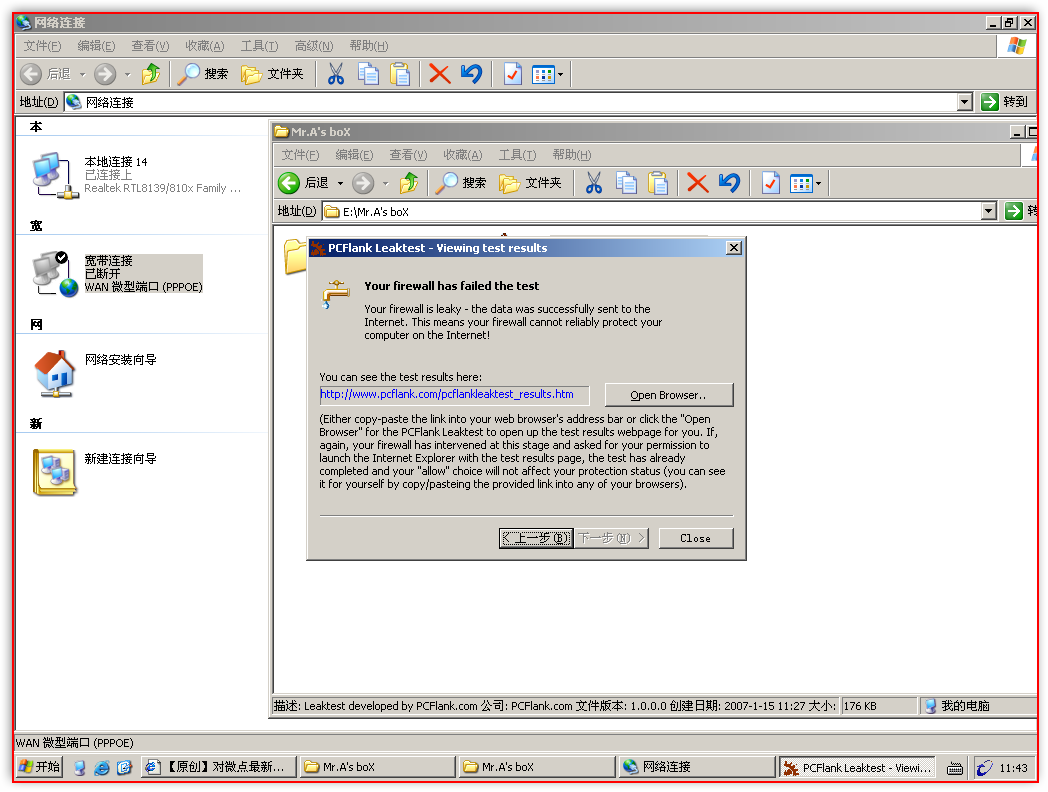Click Views icon in Mr.A's boX toolbar

pos(801,183)
